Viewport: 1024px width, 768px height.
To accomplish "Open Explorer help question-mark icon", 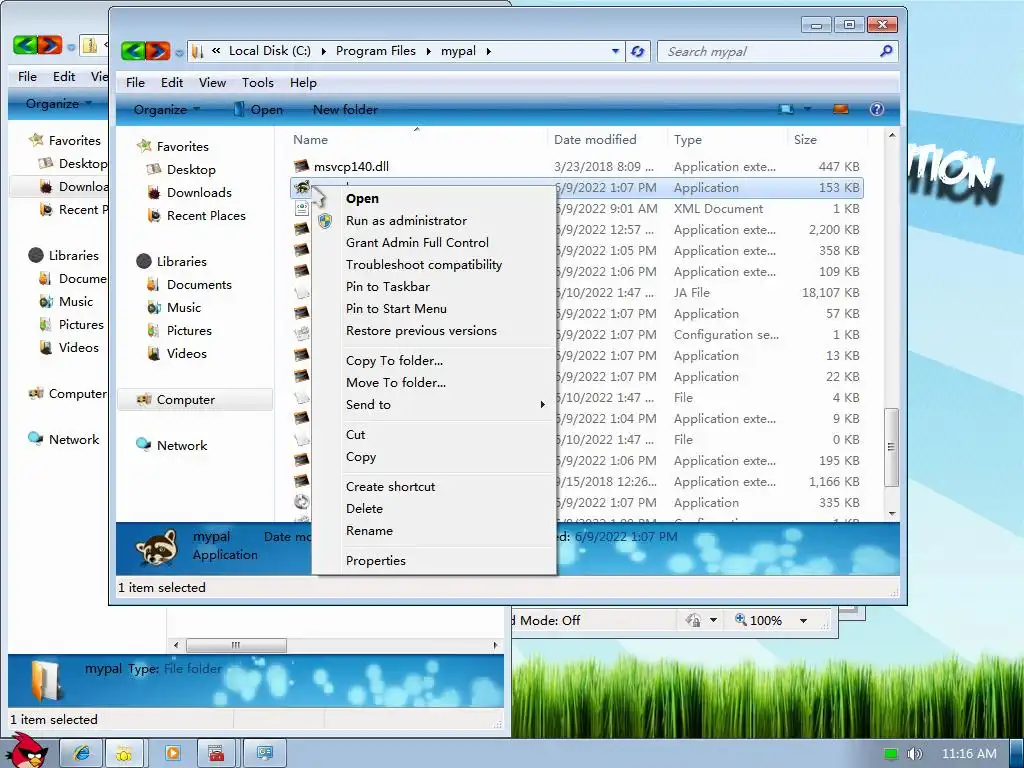I will coord(876,109).
